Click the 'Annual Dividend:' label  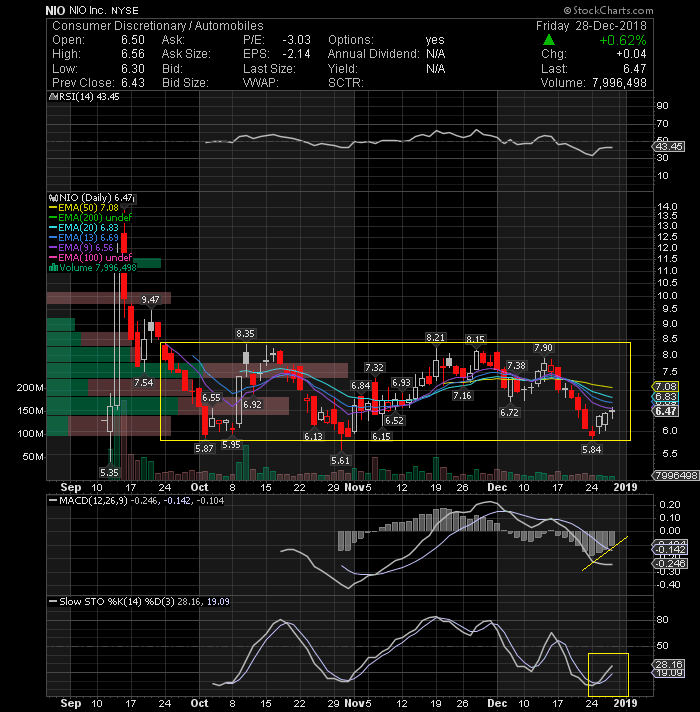374,54
